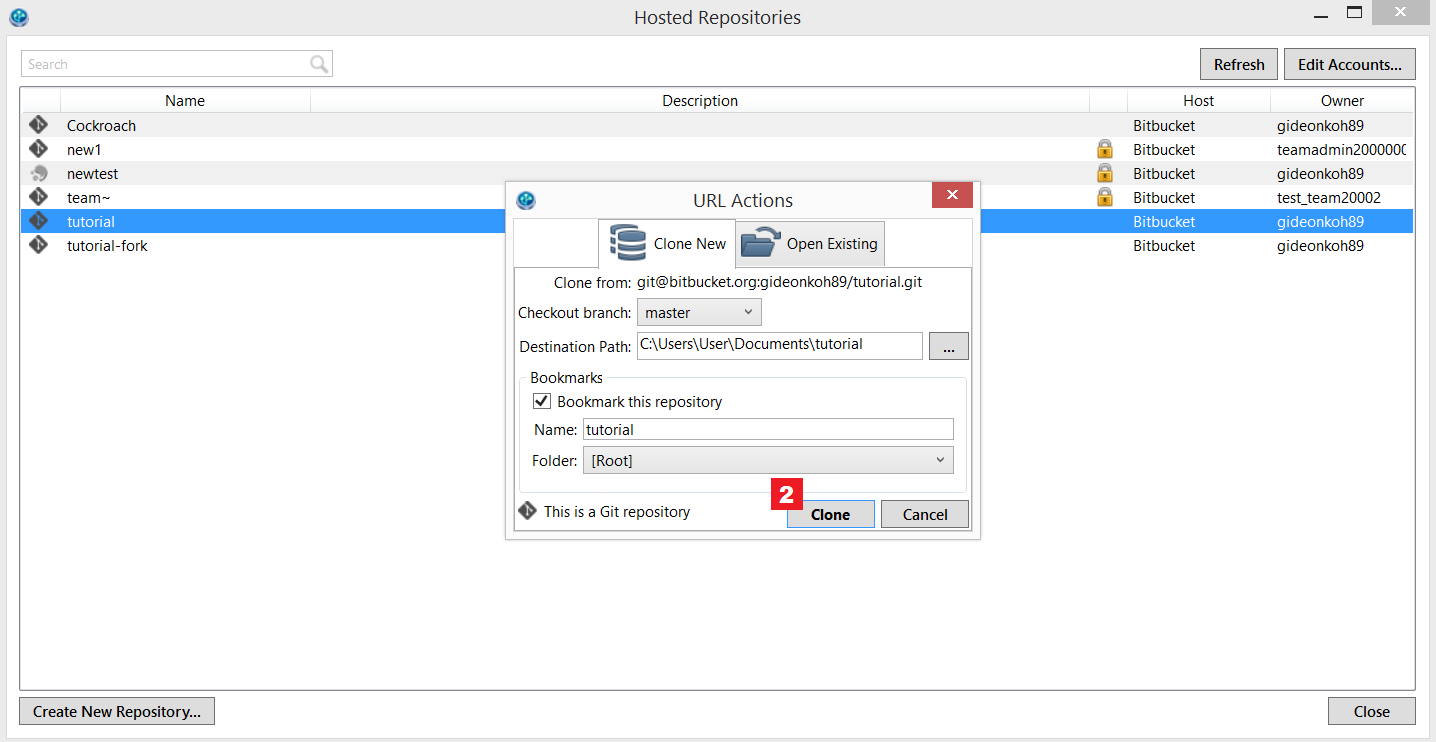Click the Clone button
1436x742 pixels.
pyautogui.click(x=830, y=514)
